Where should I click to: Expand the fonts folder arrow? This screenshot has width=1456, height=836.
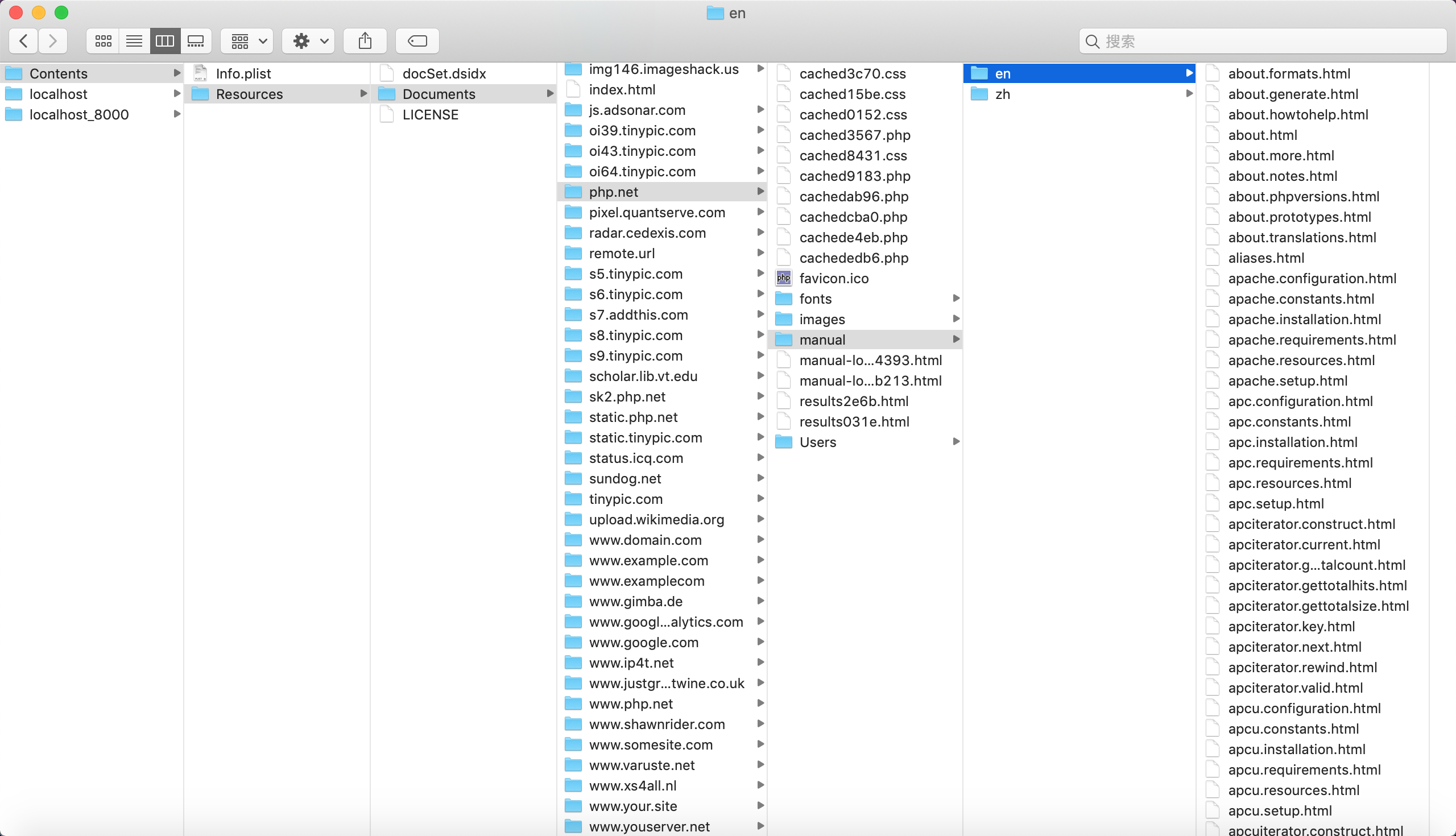click(x=956, y=299)
